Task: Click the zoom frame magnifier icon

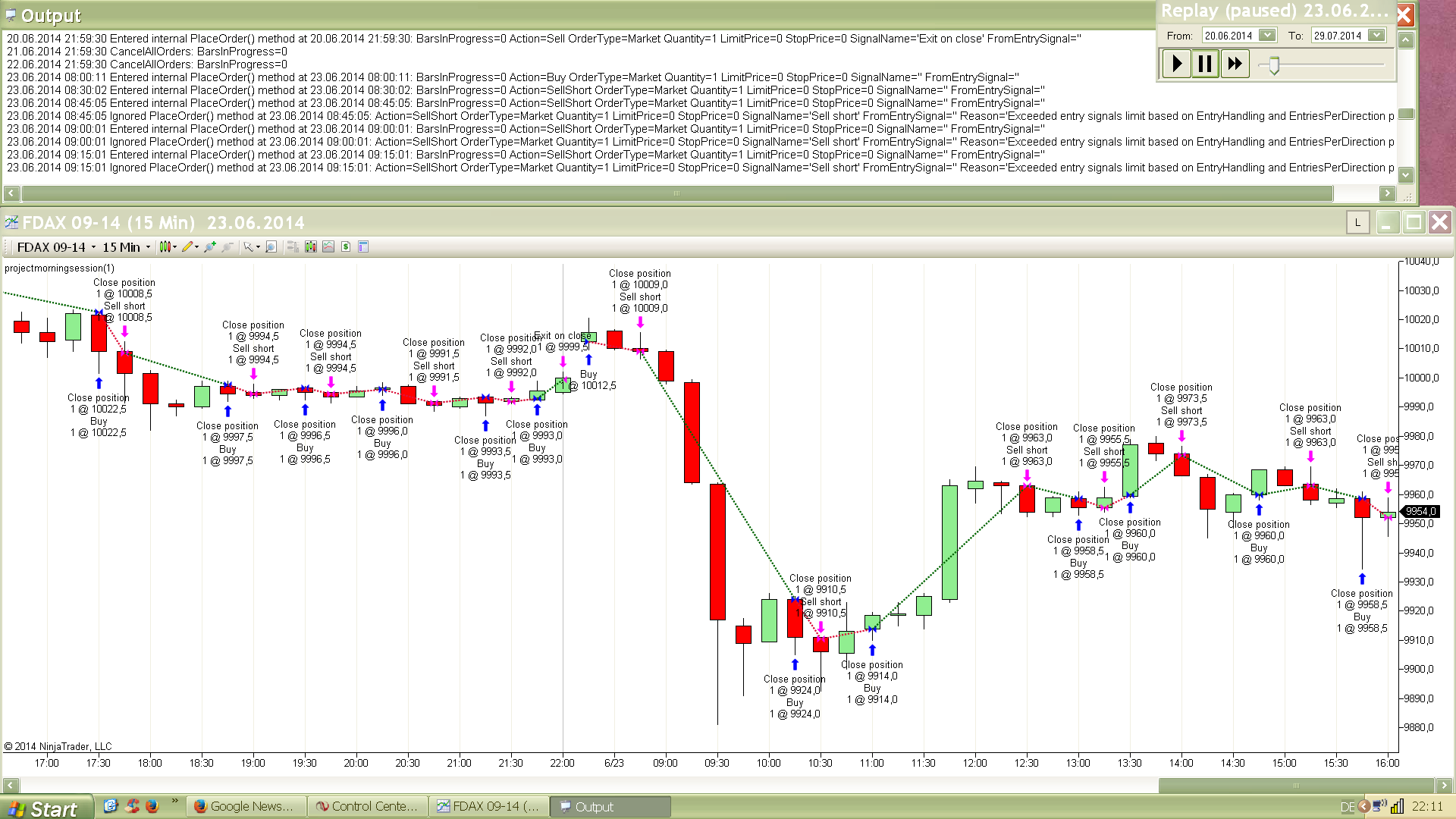Action: click(x=271, y=247)
